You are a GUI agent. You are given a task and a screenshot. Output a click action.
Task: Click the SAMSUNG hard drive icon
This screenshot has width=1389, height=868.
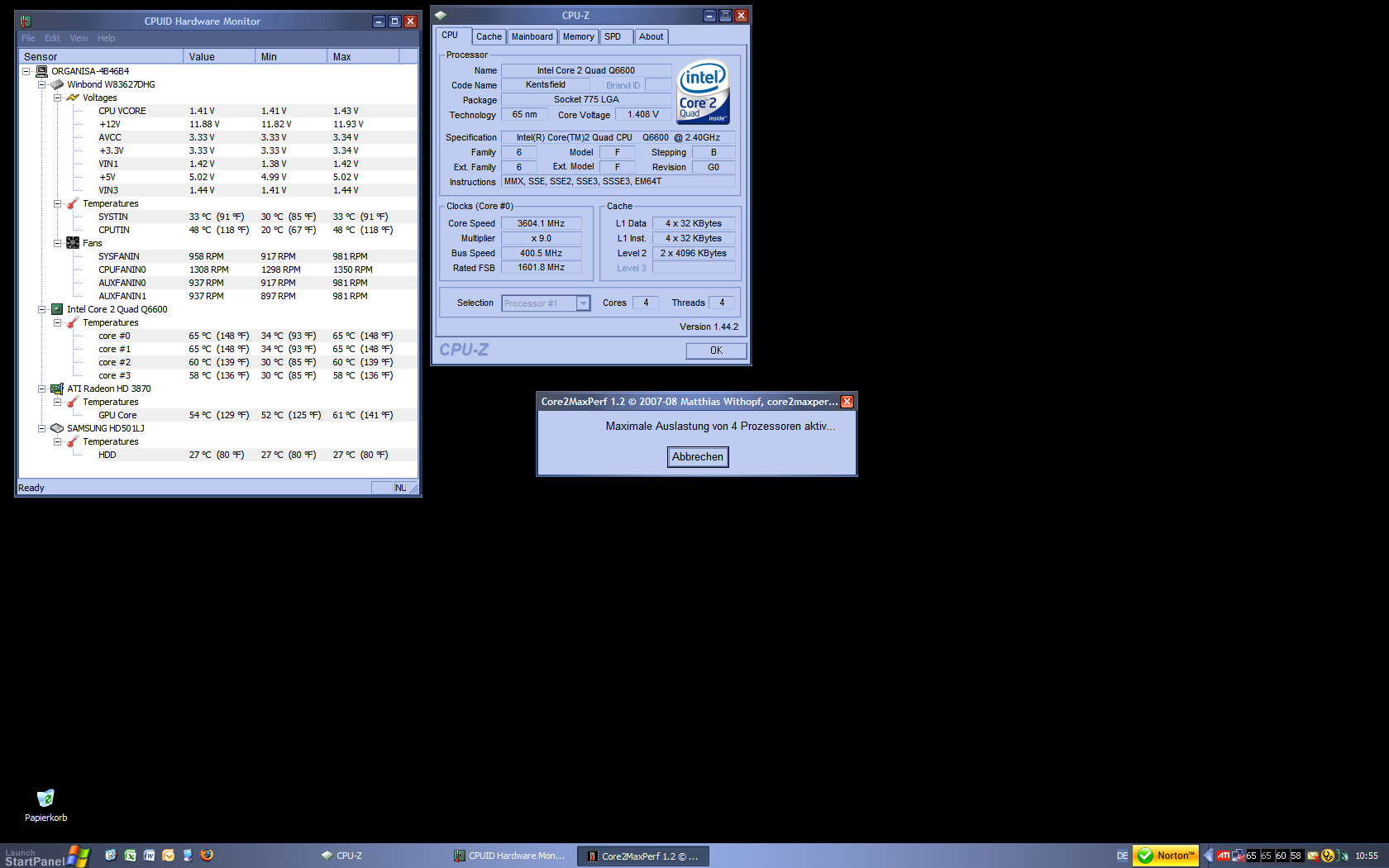(57, 428)
